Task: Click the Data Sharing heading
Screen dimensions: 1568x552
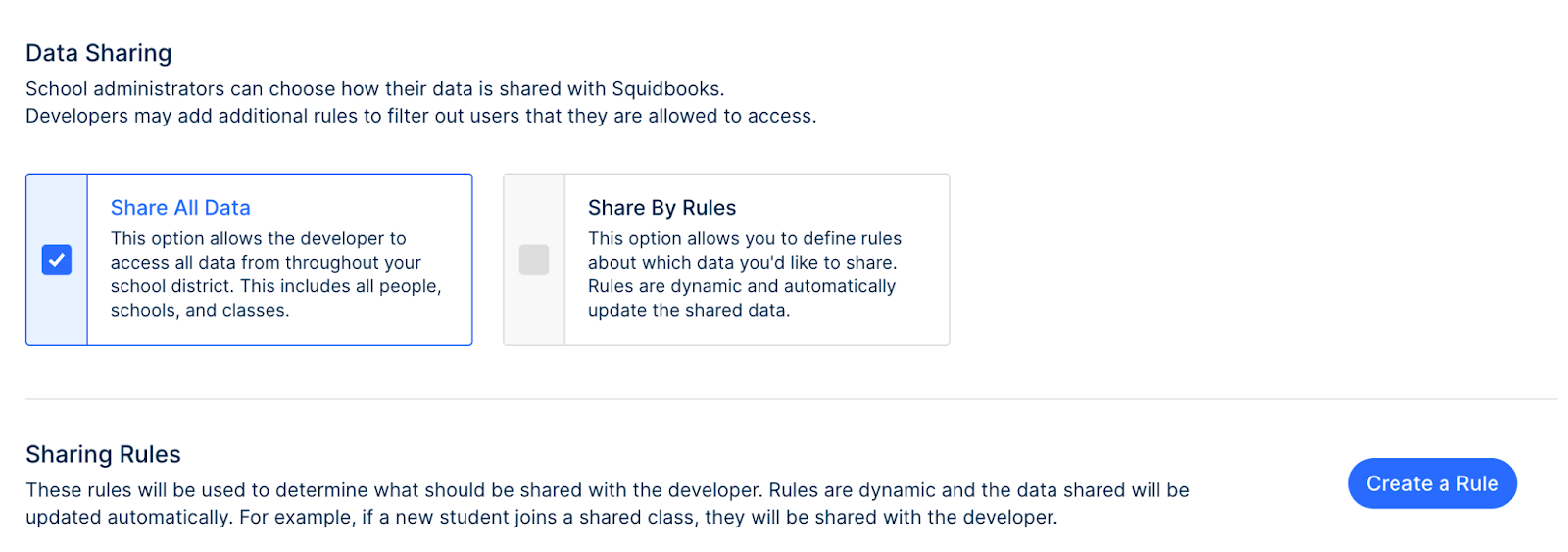Action: click(x=99, y=53)
